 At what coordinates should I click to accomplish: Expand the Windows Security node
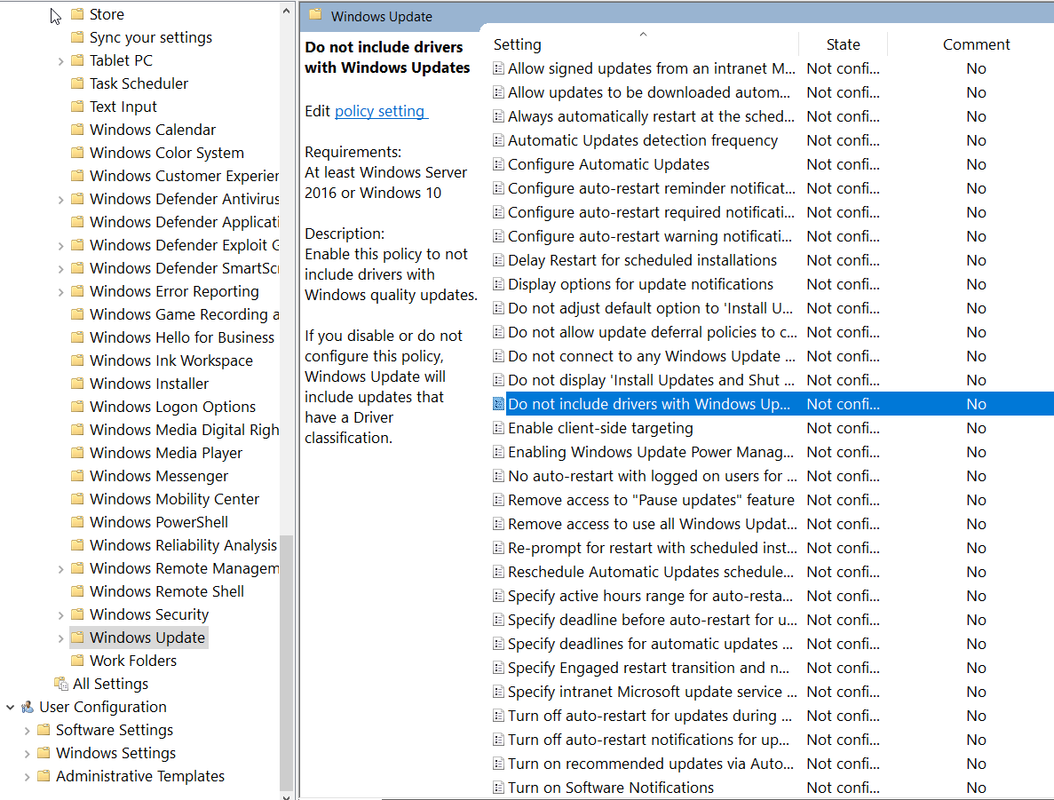click(60, 615)
